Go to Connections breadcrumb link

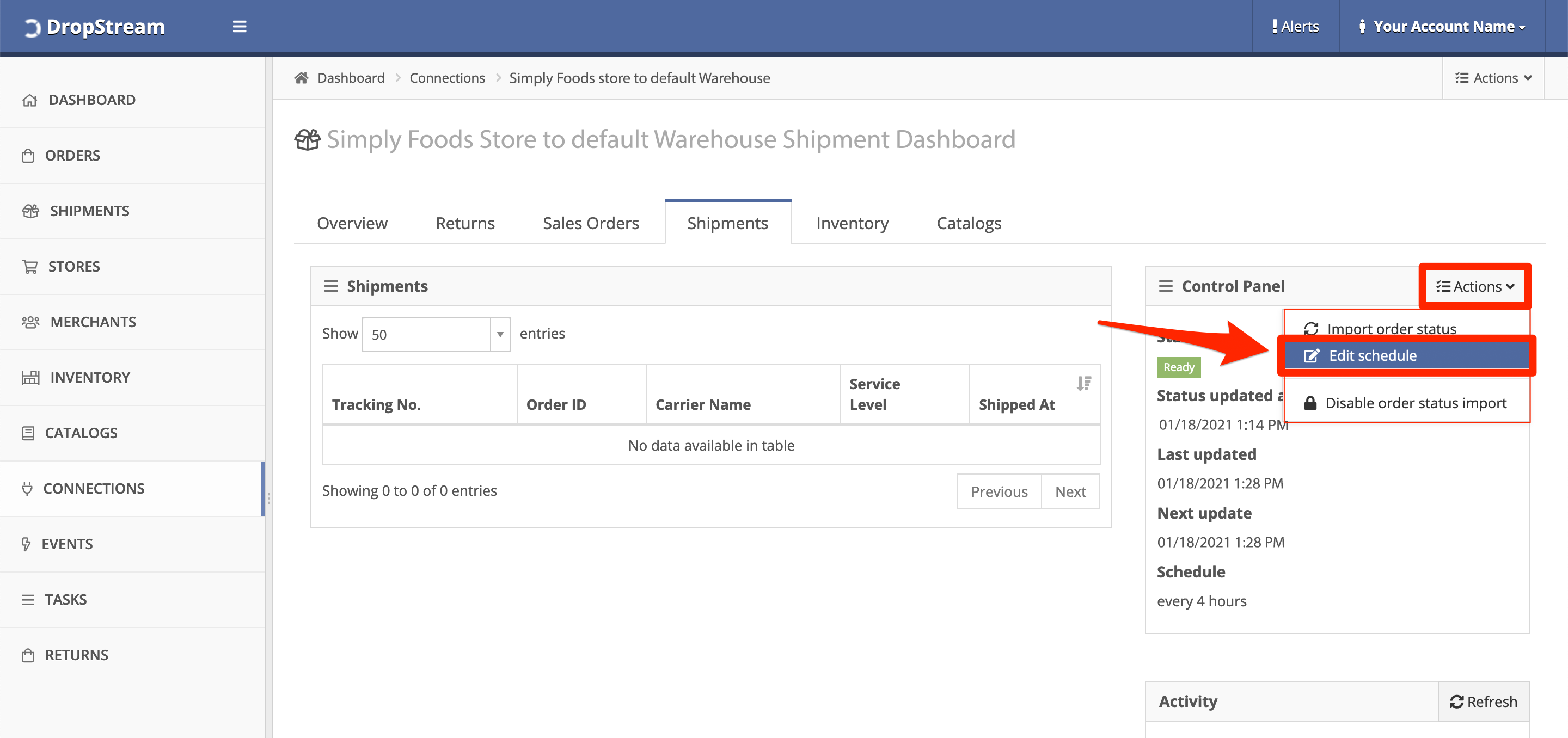(x=448, y=78)
